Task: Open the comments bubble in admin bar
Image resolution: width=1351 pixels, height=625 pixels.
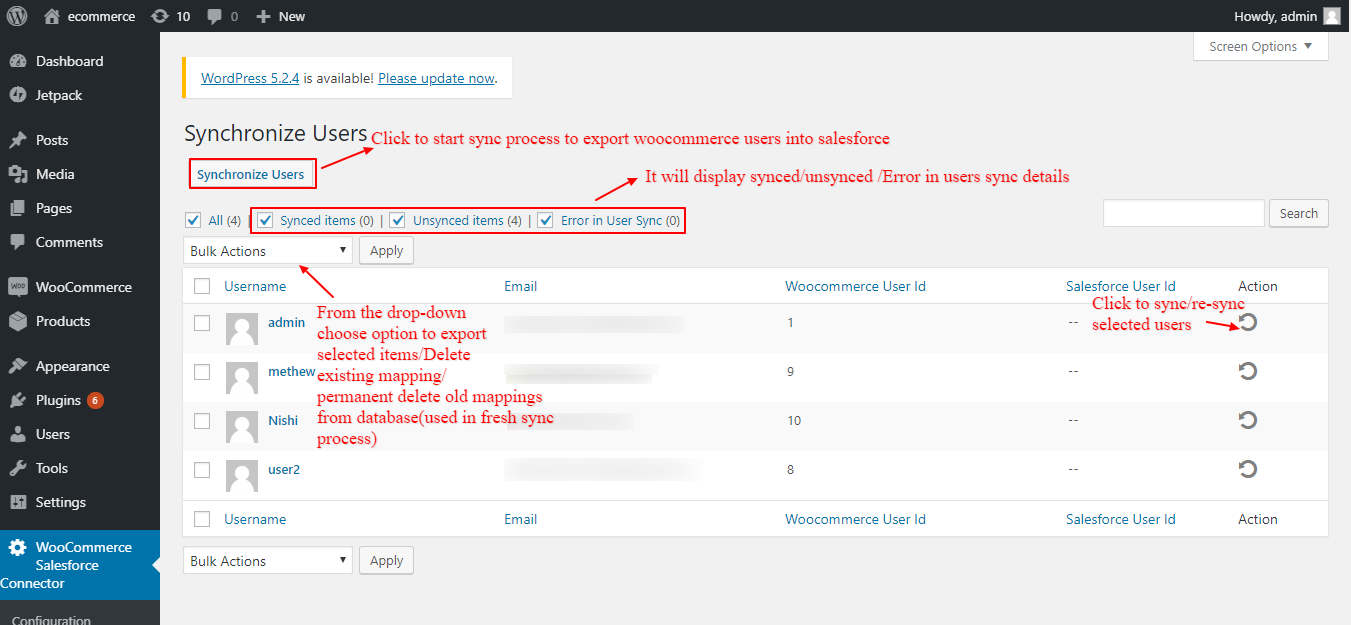Action: tap(214, 16)
